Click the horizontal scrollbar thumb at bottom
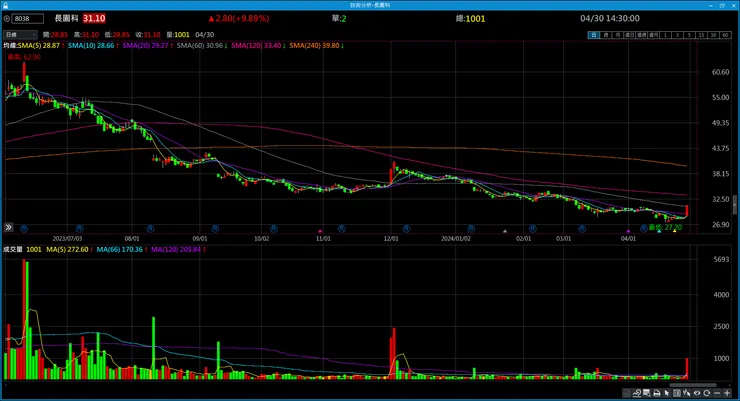 click(x=692, y=385)
